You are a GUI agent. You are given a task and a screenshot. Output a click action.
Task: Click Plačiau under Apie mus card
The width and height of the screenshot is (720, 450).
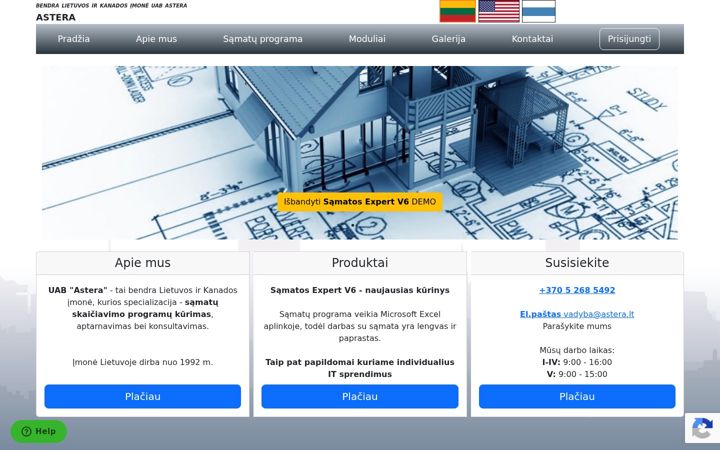click(143, 396)
